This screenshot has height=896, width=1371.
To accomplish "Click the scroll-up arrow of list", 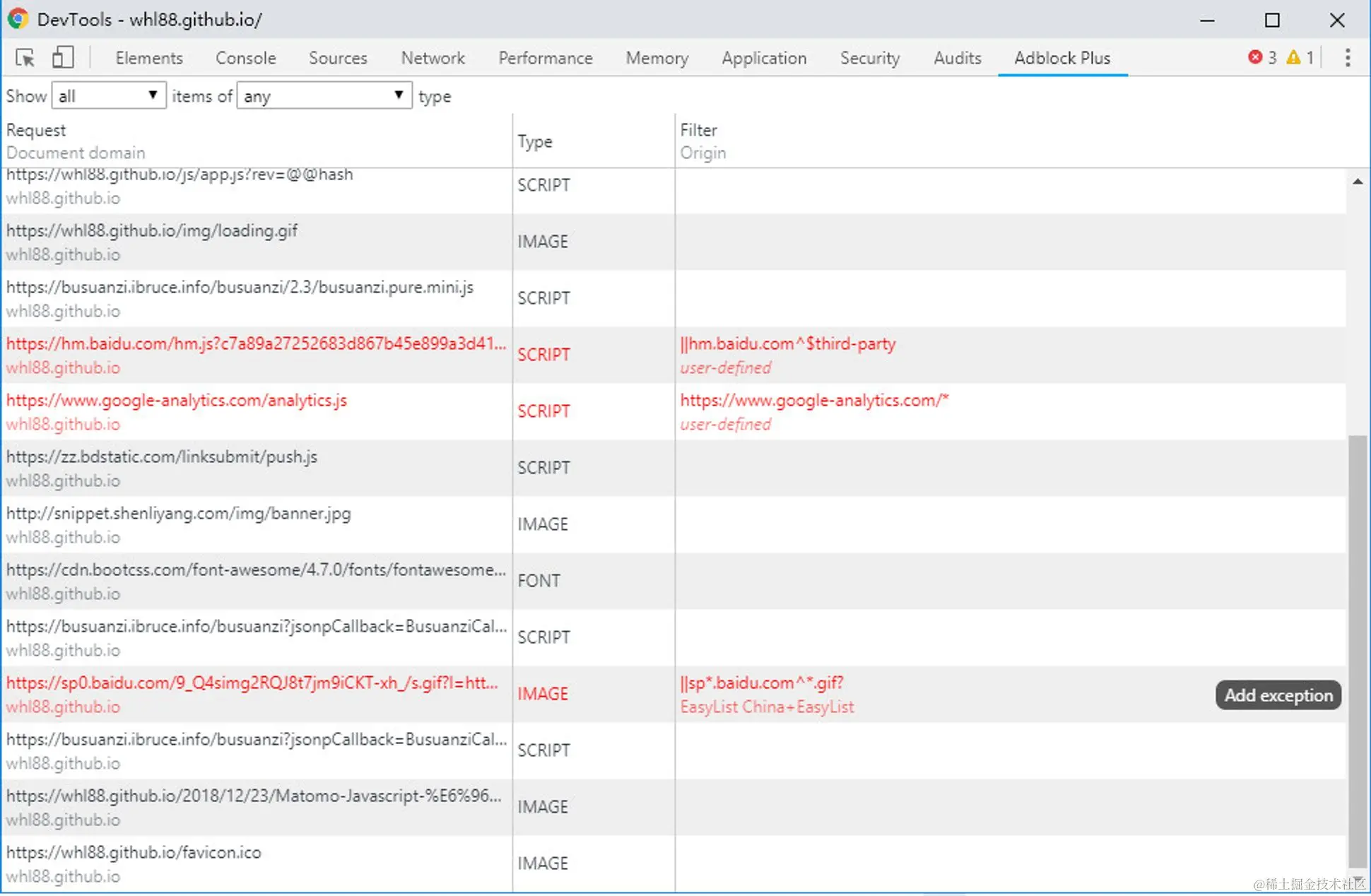I will (1358, 182).
